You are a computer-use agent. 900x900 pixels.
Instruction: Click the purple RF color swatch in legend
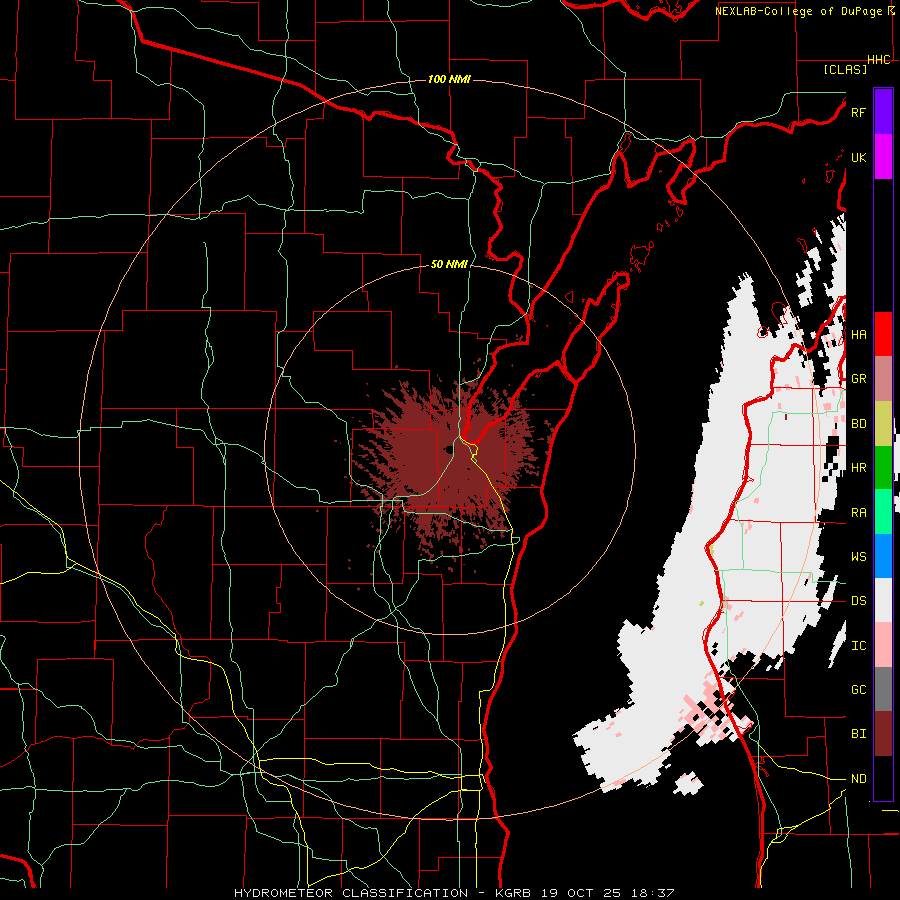[883, 112]
